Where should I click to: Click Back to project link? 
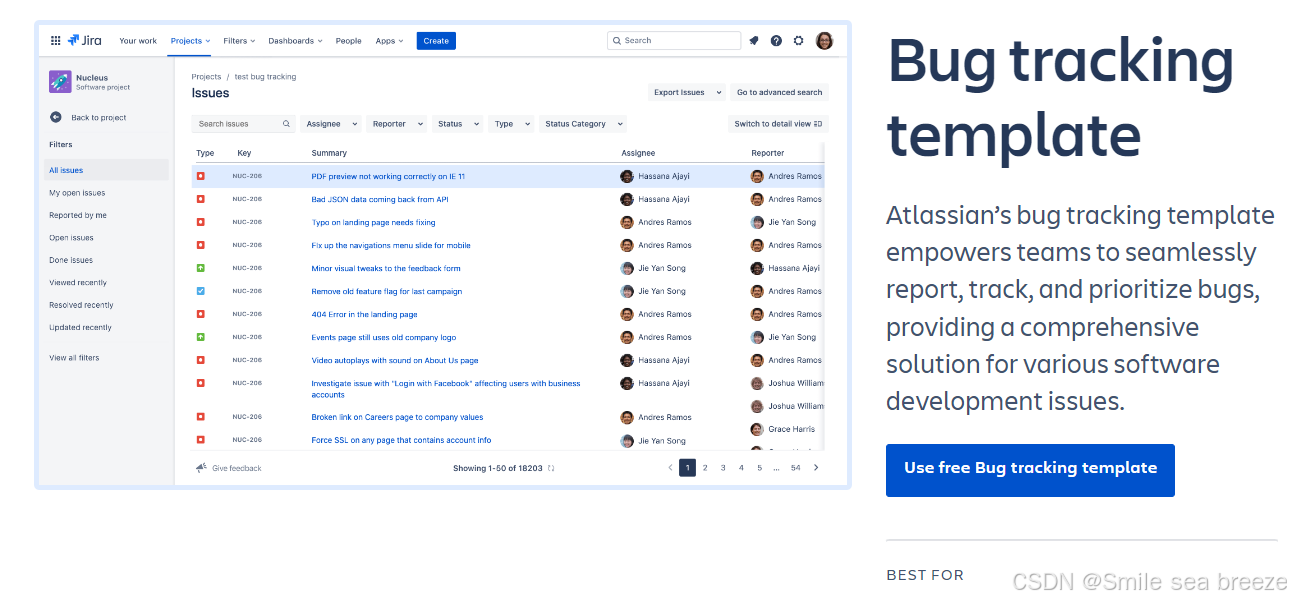(99, 118)
